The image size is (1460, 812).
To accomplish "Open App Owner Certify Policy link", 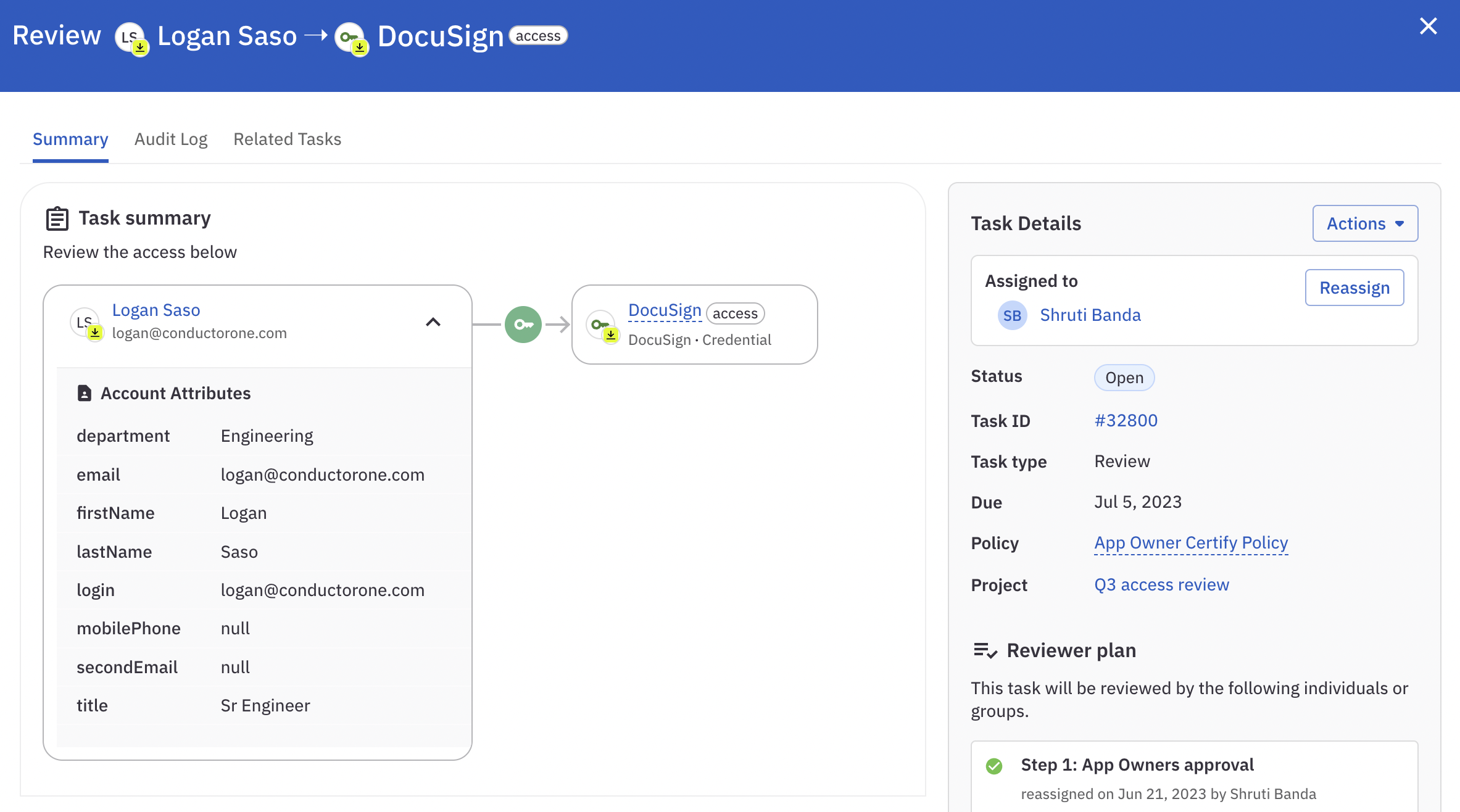I will [1191, 543].
